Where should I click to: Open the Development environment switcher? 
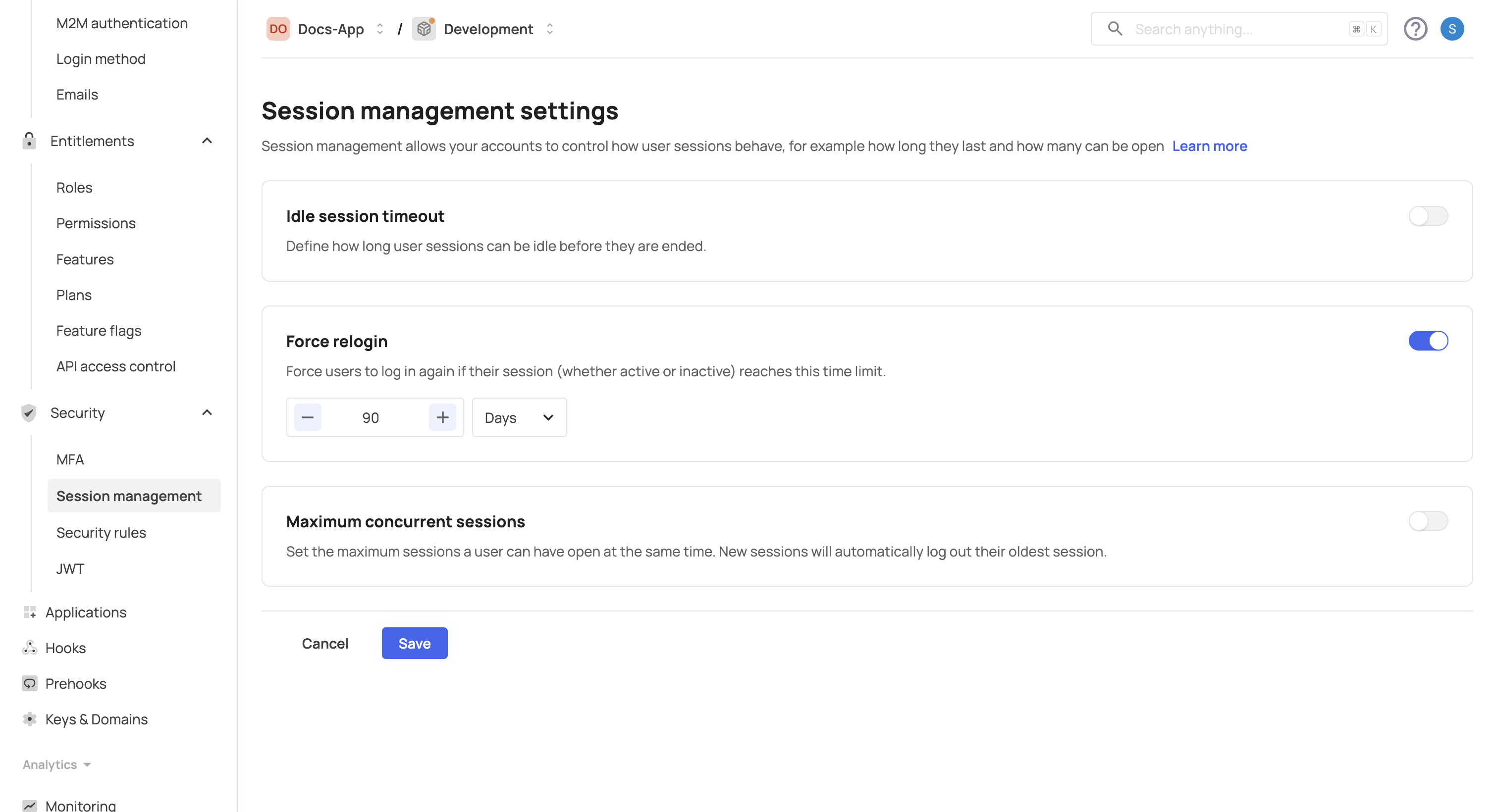point(488,28)
